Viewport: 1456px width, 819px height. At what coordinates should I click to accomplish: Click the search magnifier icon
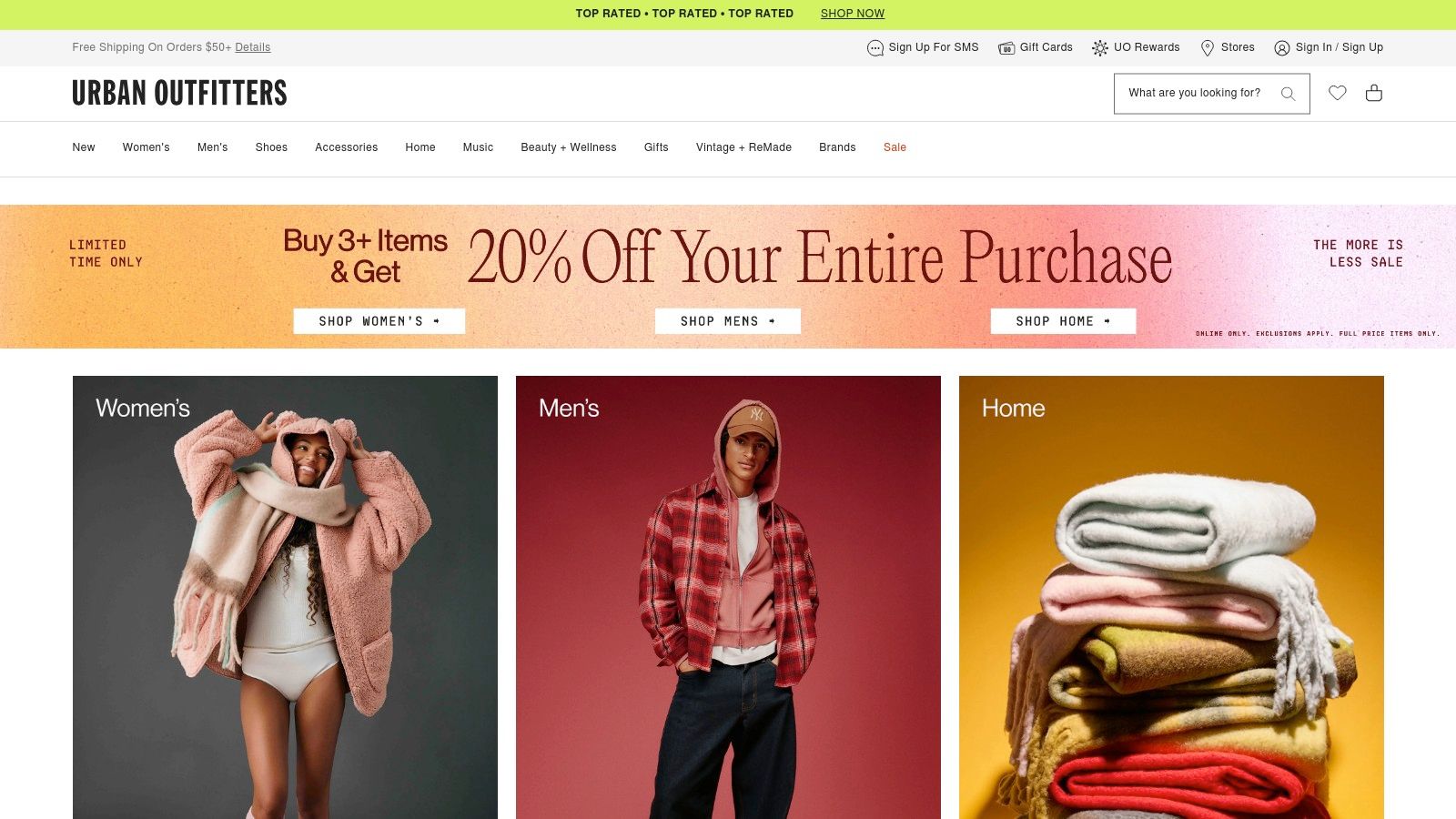[1288, 94]
